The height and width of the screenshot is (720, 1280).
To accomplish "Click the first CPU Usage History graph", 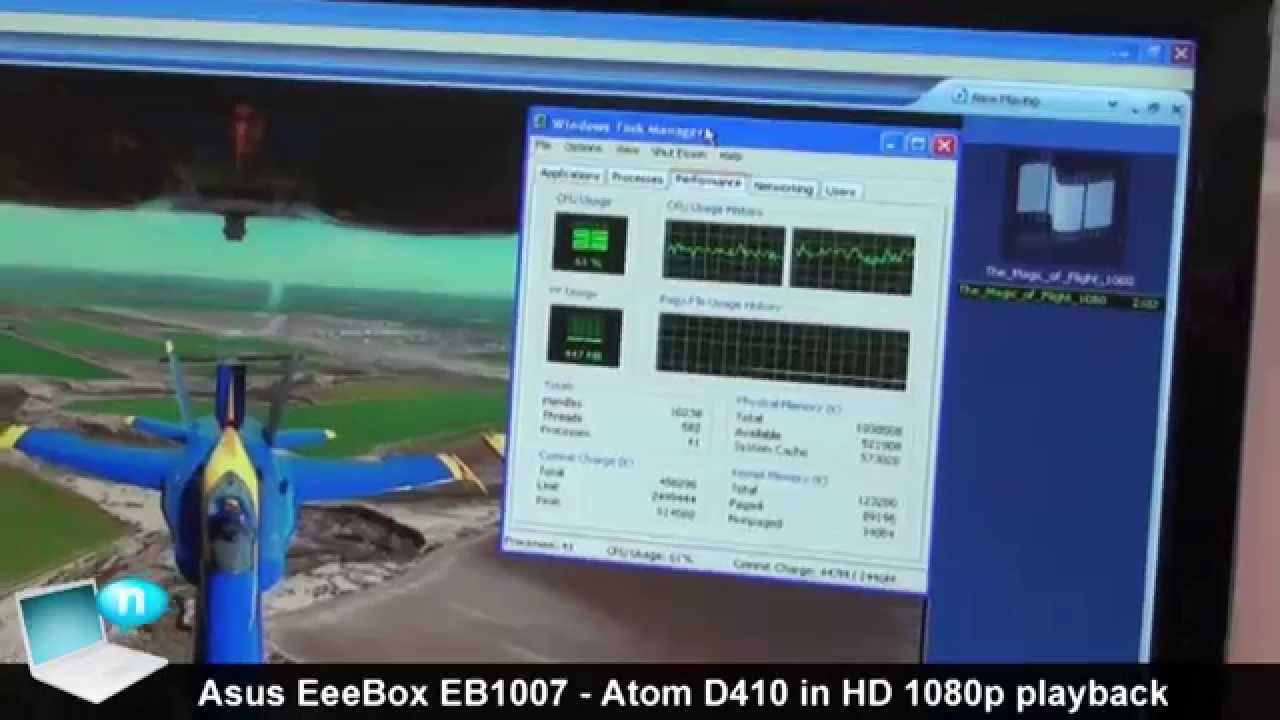I will [x=724, y=253].
